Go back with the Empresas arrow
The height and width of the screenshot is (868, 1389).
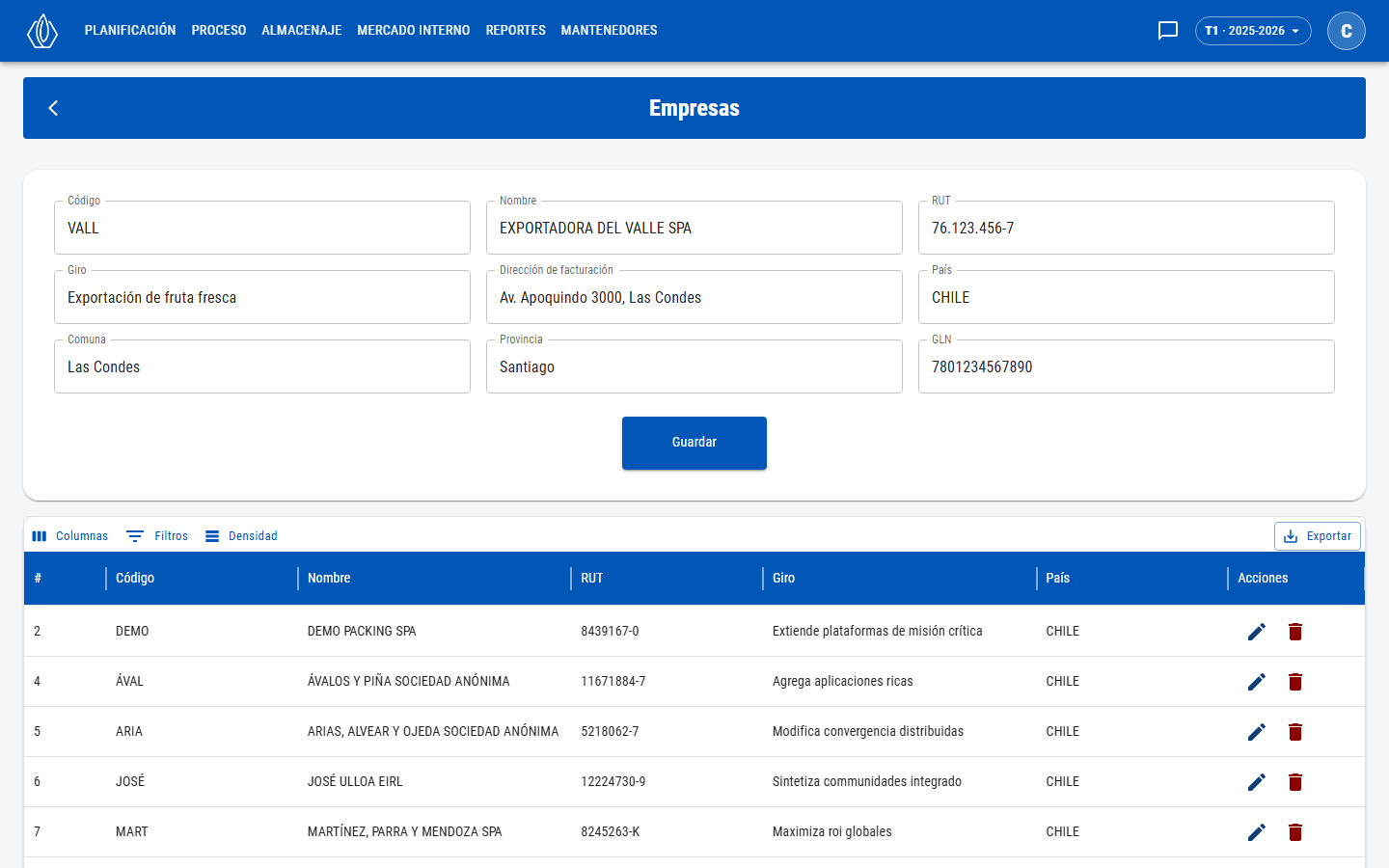pos(54,108)
